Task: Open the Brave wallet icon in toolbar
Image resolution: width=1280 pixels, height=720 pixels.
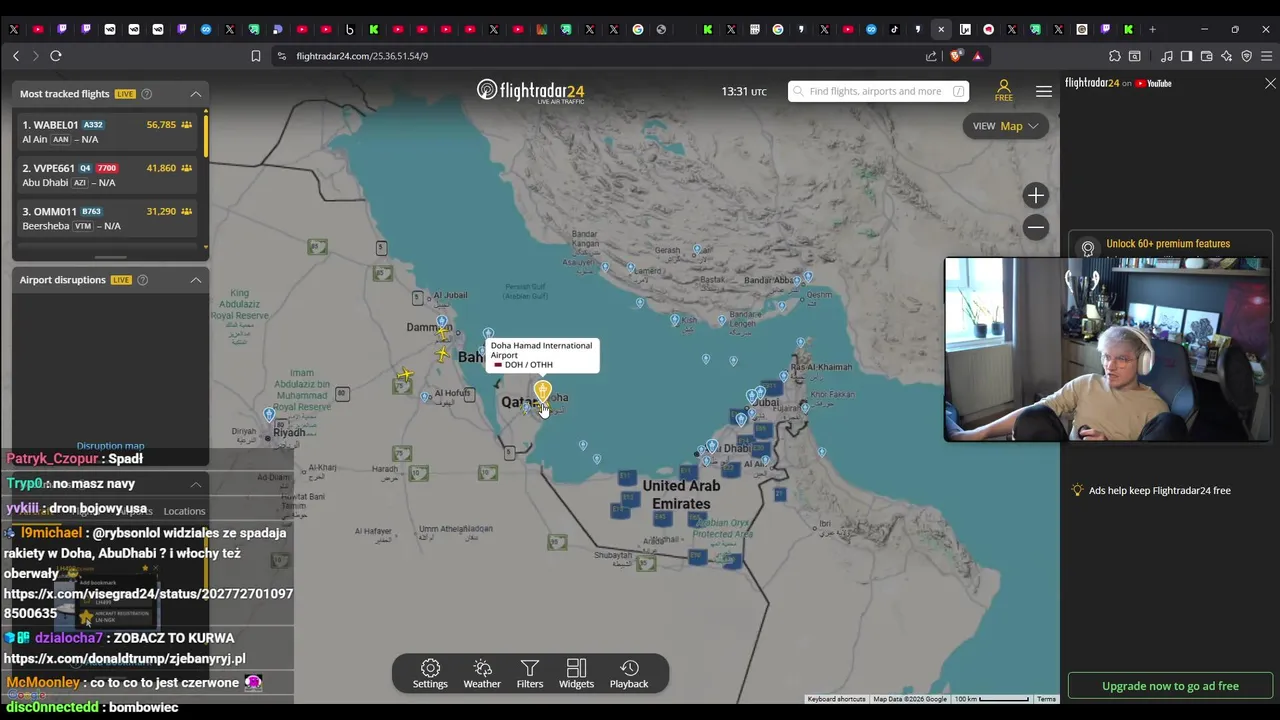Action: [1207, 56]
